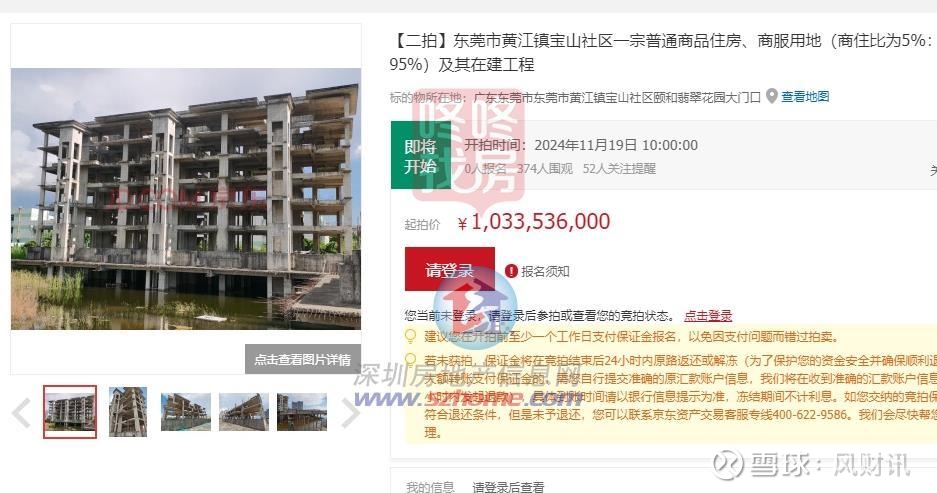Viewport: 937px width, 493px height.
Task: Click the second lightbulb tip icon
Action: pos(411,360)
